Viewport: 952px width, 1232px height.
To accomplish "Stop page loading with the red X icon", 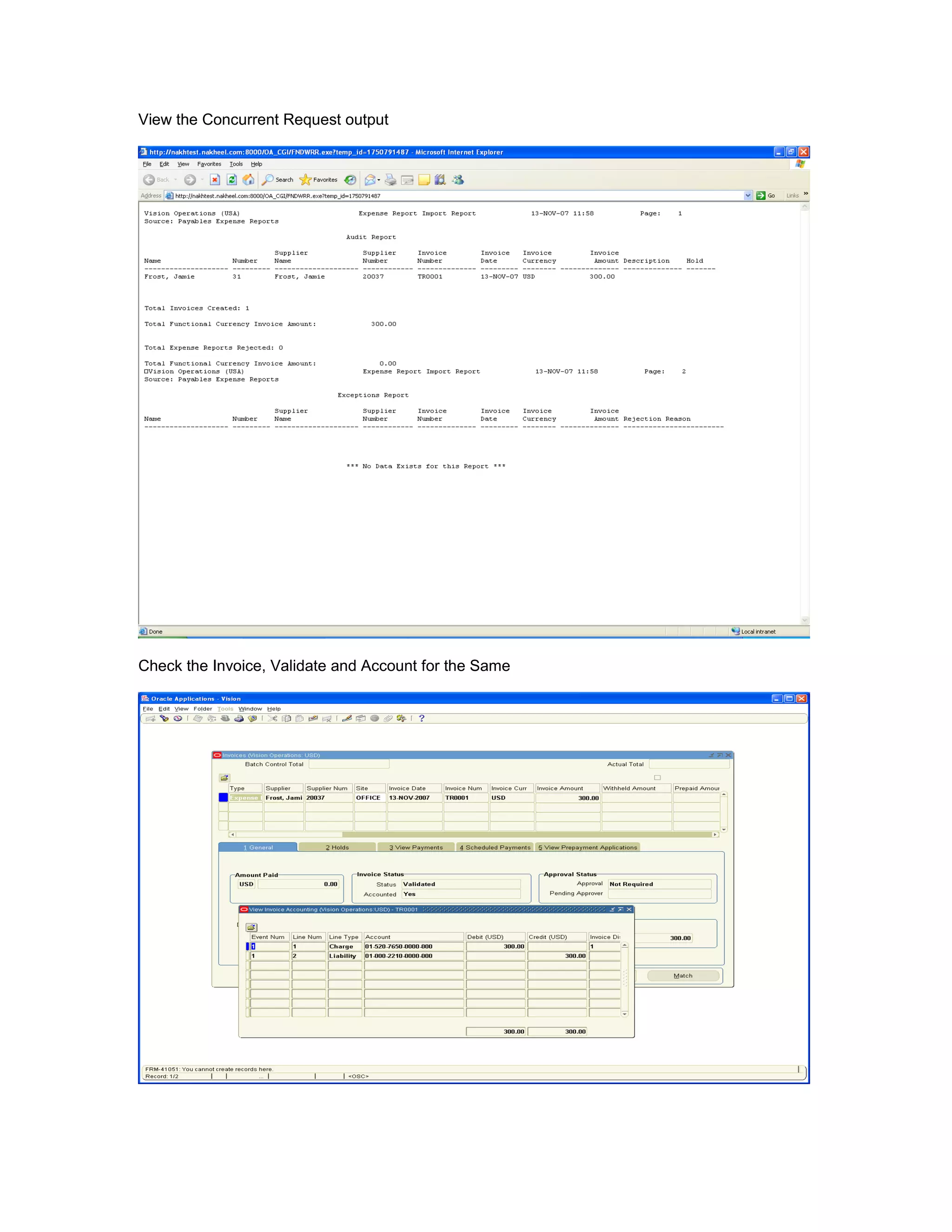I will (x=215, y=179).
